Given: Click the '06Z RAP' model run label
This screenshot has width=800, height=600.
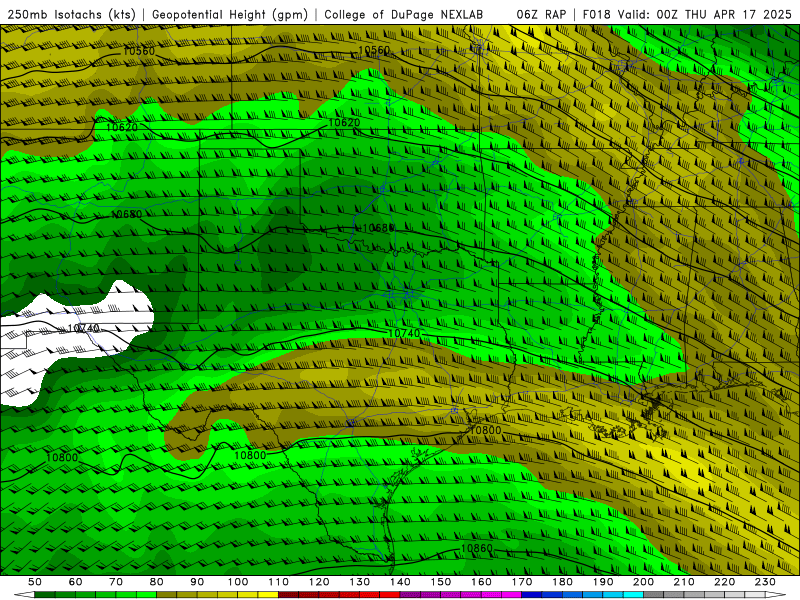Looking at the screenshot, I should (541, 14).
